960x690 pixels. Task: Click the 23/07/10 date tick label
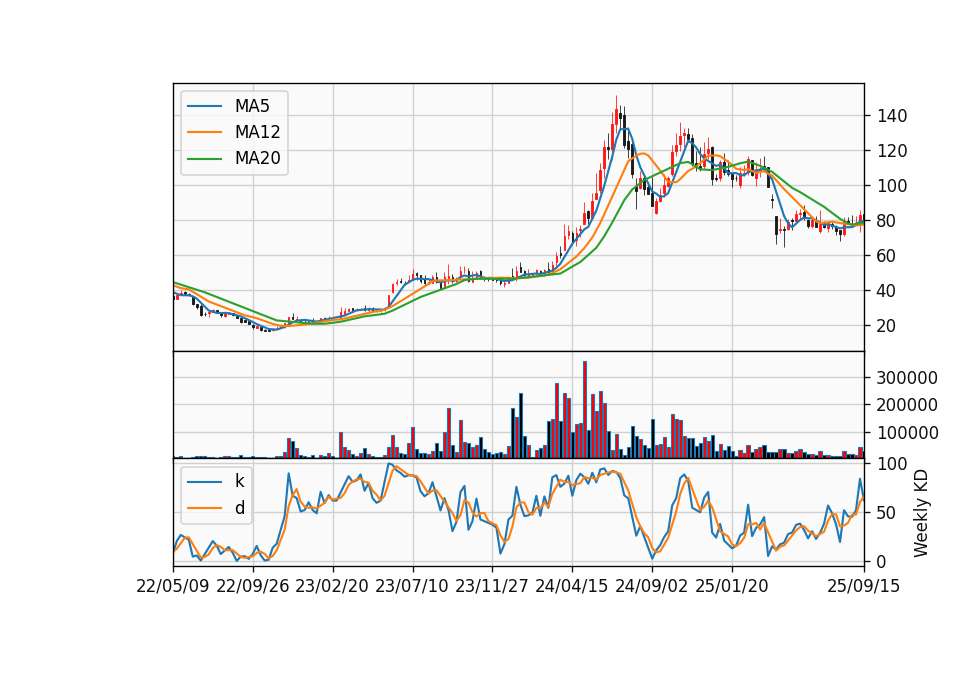click(x=412, y=586)
